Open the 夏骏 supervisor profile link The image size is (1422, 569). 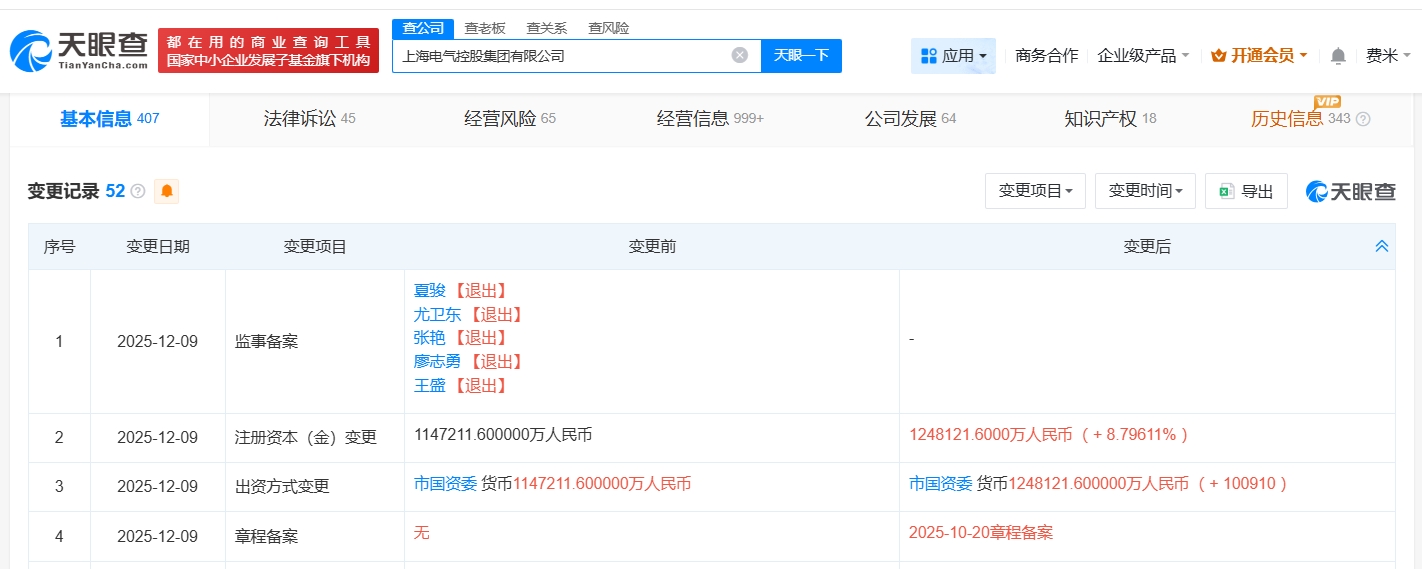point(429,290)
